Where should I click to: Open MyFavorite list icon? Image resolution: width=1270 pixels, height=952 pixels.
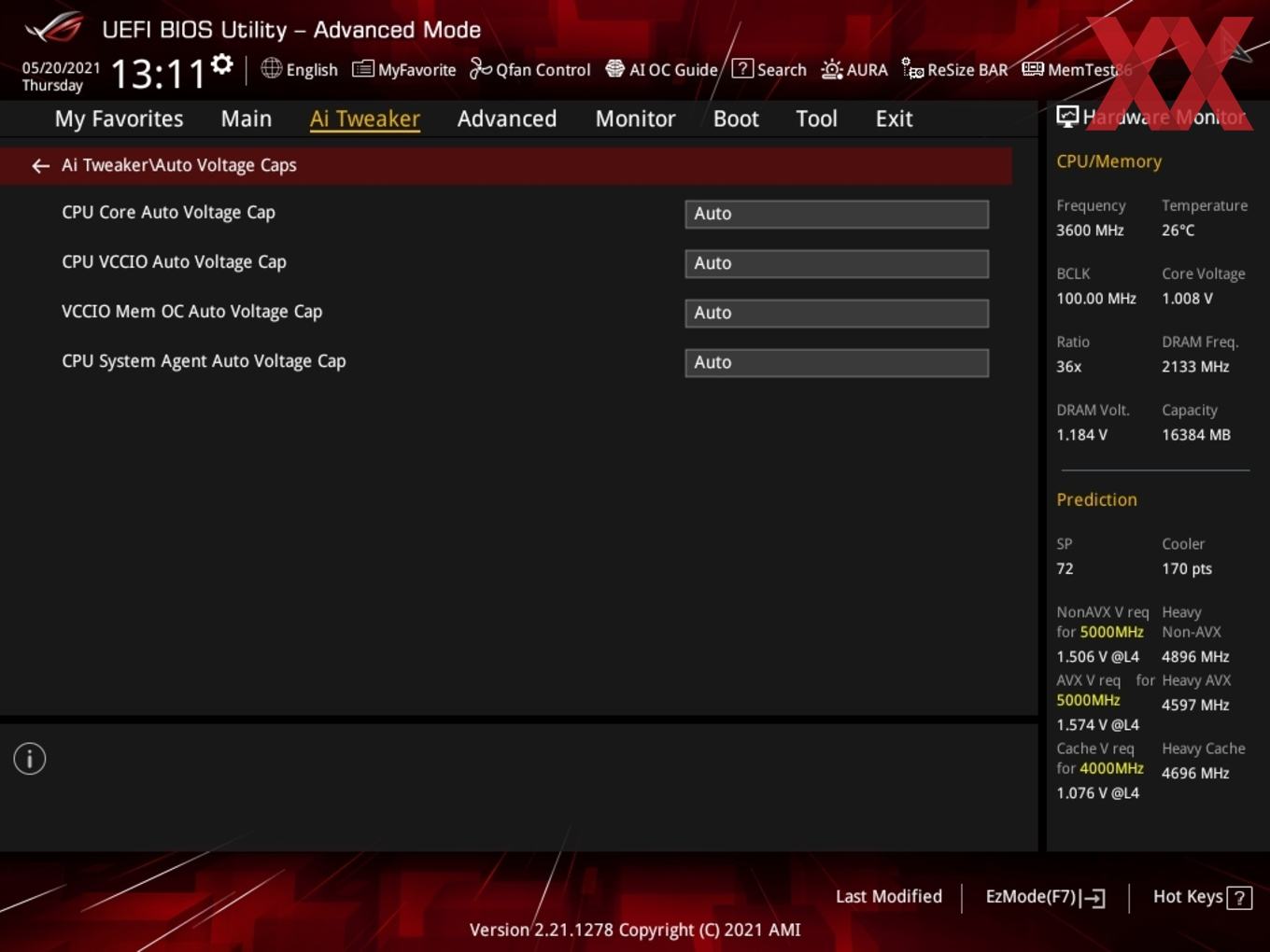362,69
